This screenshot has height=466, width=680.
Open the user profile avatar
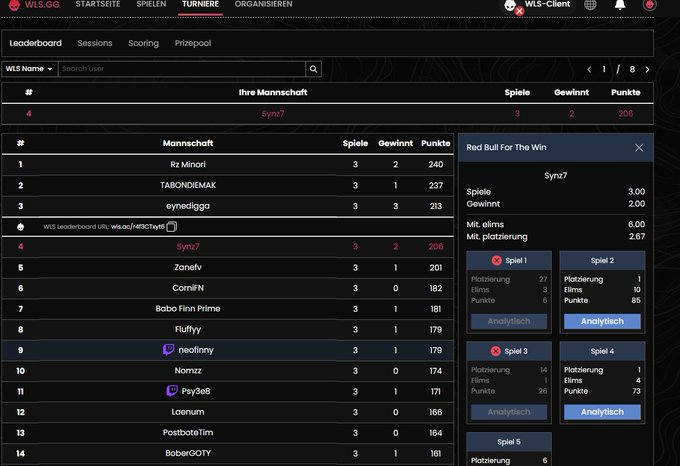click(x=649, y=4)
